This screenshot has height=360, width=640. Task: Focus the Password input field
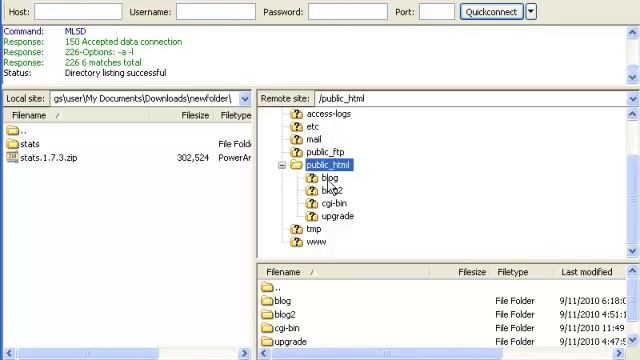pos(348,12)
